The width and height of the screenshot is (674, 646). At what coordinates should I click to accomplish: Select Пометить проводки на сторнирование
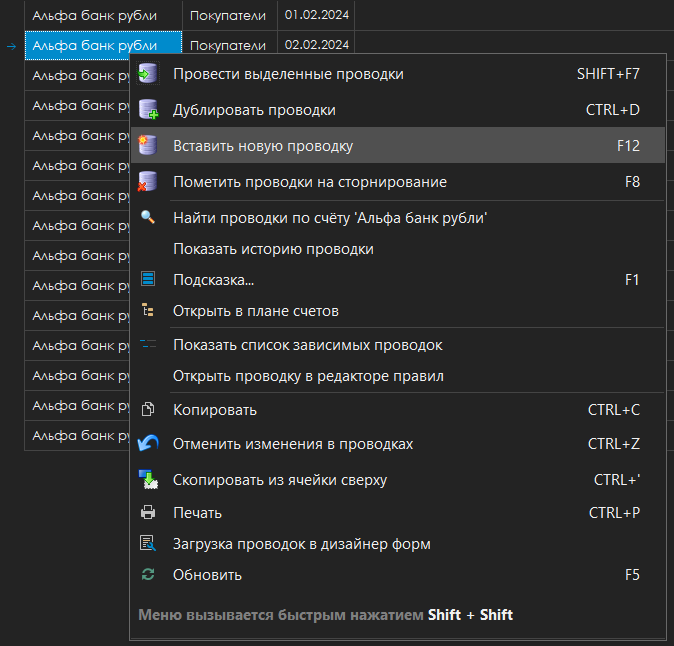click(x=398, y=182)
